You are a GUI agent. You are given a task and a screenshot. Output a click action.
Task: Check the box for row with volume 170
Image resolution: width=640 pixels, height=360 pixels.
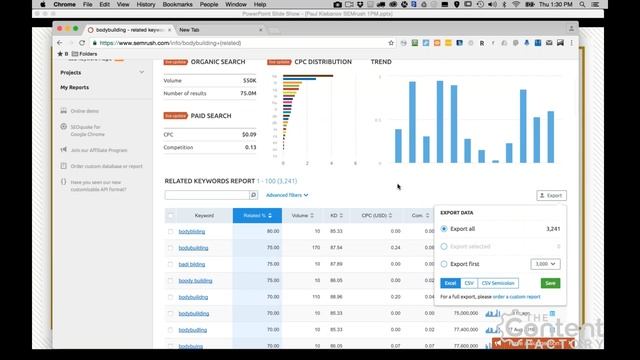tap(171, 248)
